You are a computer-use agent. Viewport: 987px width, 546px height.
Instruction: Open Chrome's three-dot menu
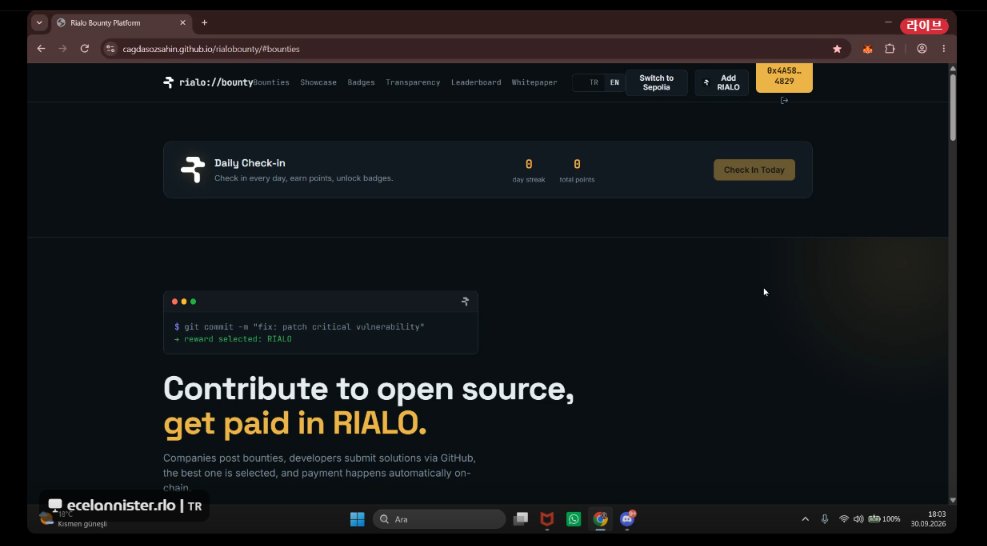coord(944,48)
